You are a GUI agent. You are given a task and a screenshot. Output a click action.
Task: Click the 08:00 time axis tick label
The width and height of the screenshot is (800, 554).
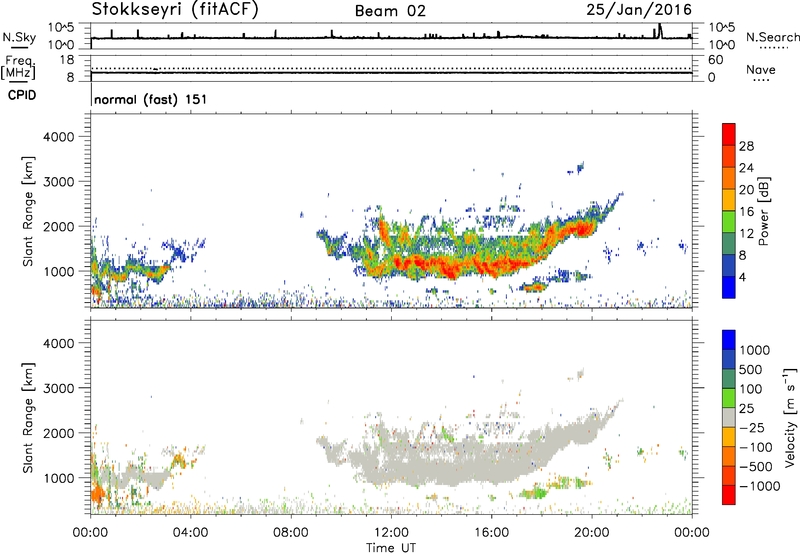291,533
